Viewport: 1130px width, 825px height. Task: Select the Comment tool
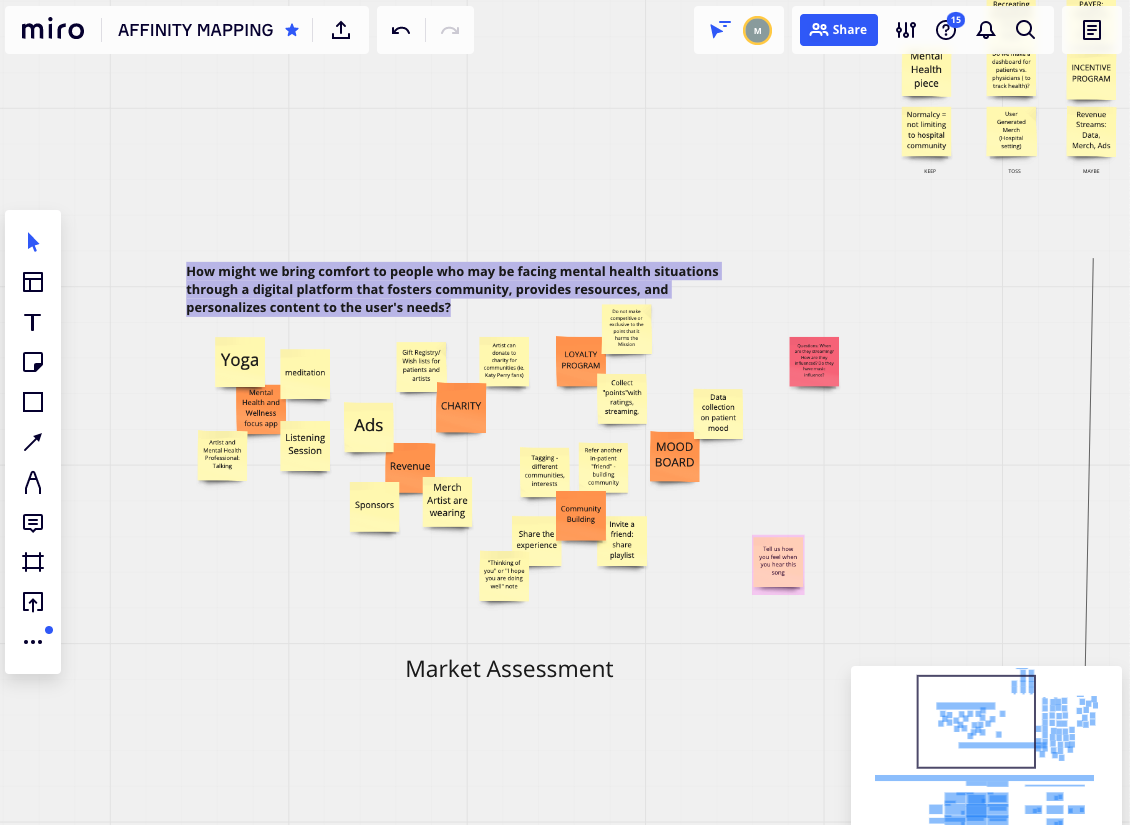tap(33, 522)
